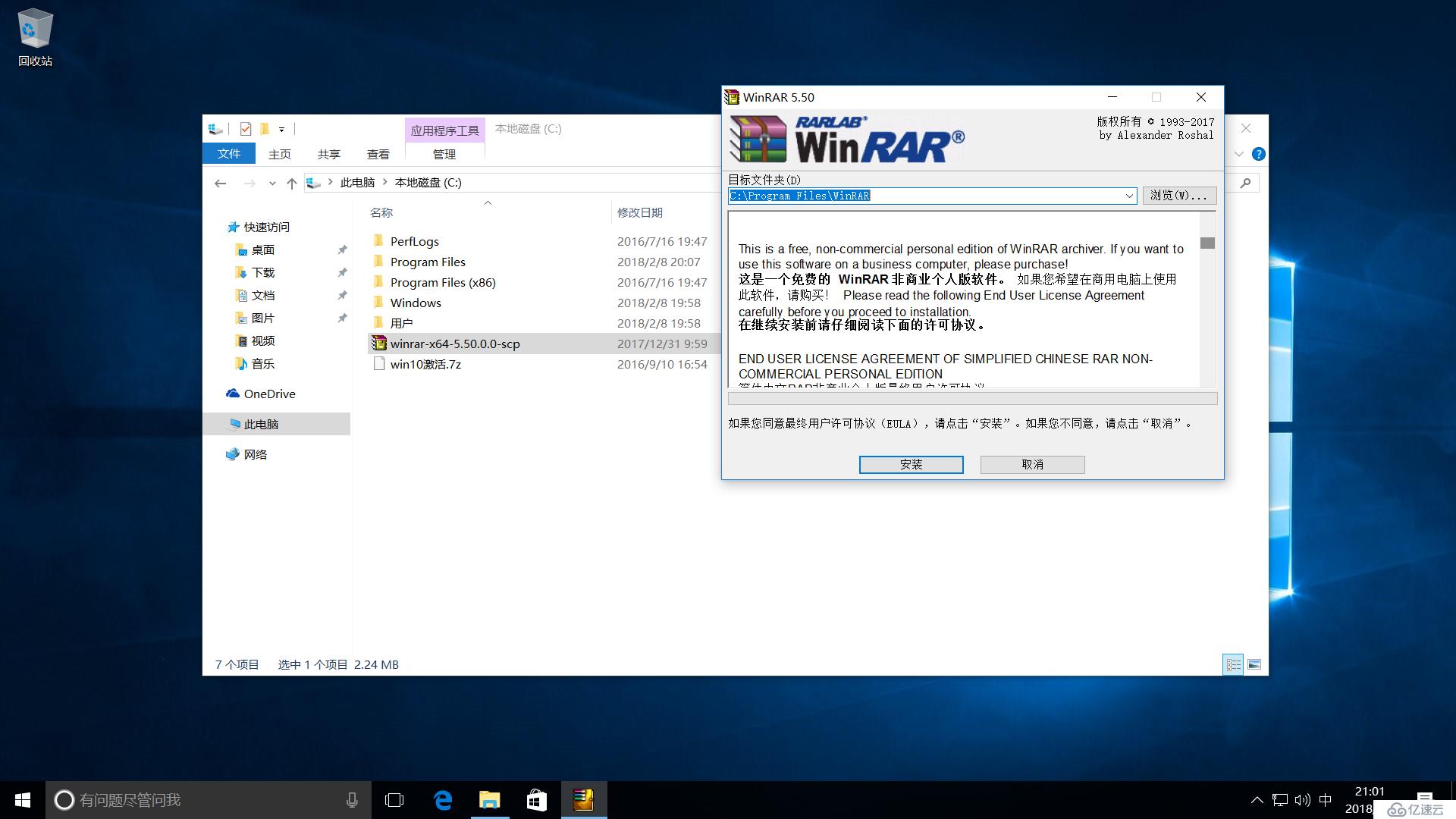Open the recent locations dropdown in Explorer
Viewport: 1456px width, 819px height.
click(272, 183)
